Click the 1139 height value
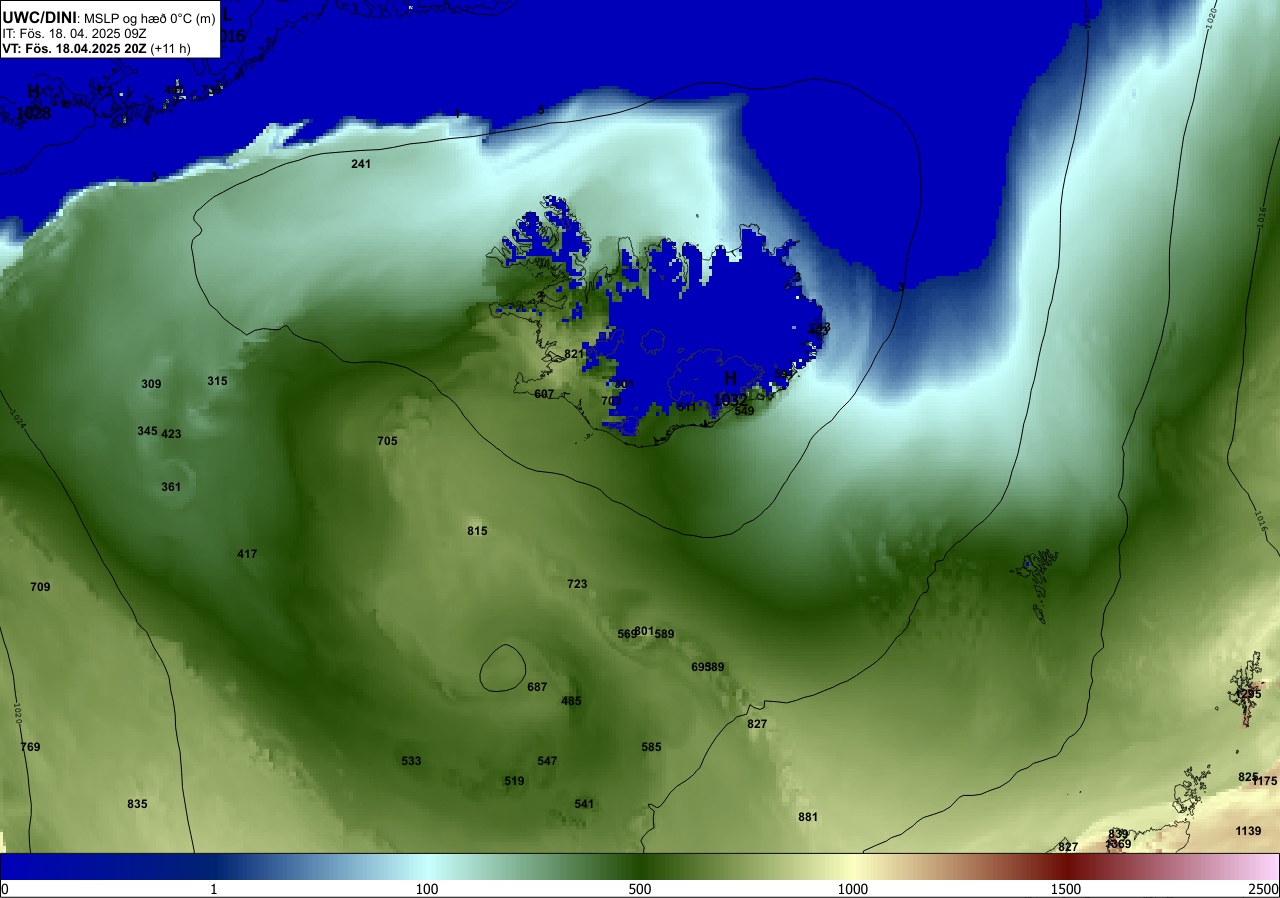The width and height of the screenshot is (1280, 898). [x=1248, y=831]
